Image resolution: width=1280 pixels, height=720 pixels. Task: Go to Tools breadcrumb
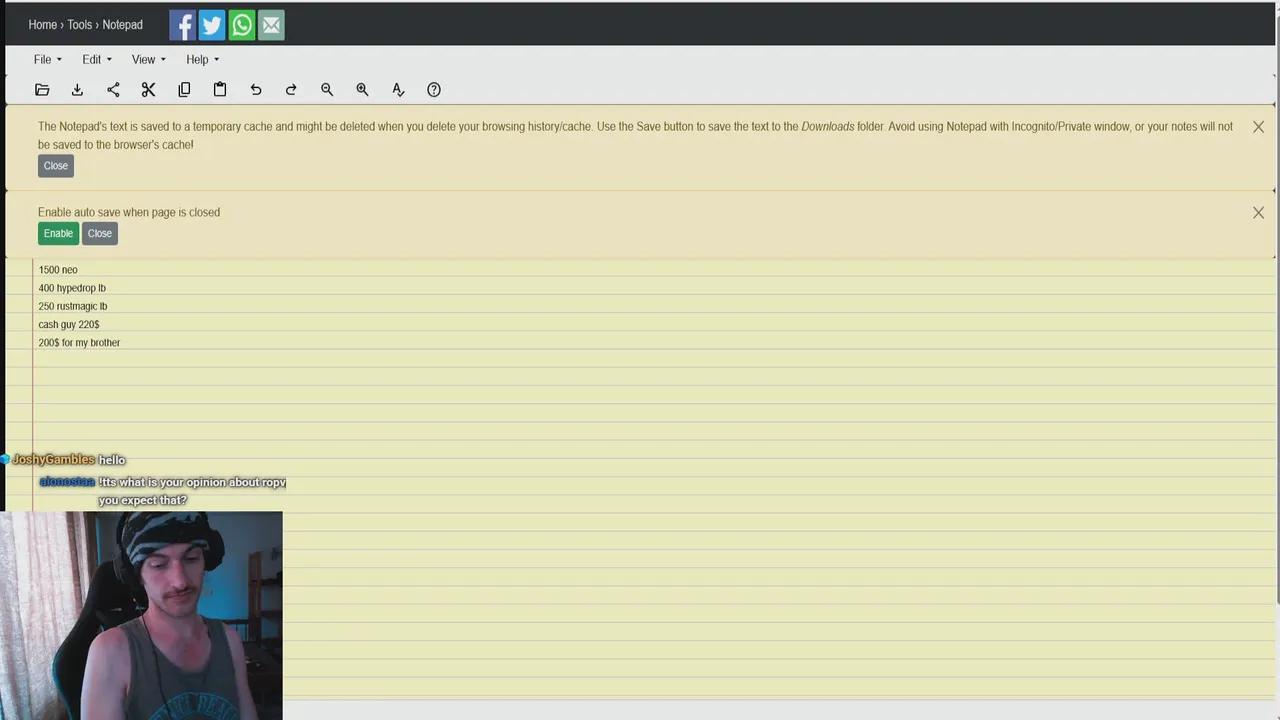pyautogui.click(x=80, y=25)
